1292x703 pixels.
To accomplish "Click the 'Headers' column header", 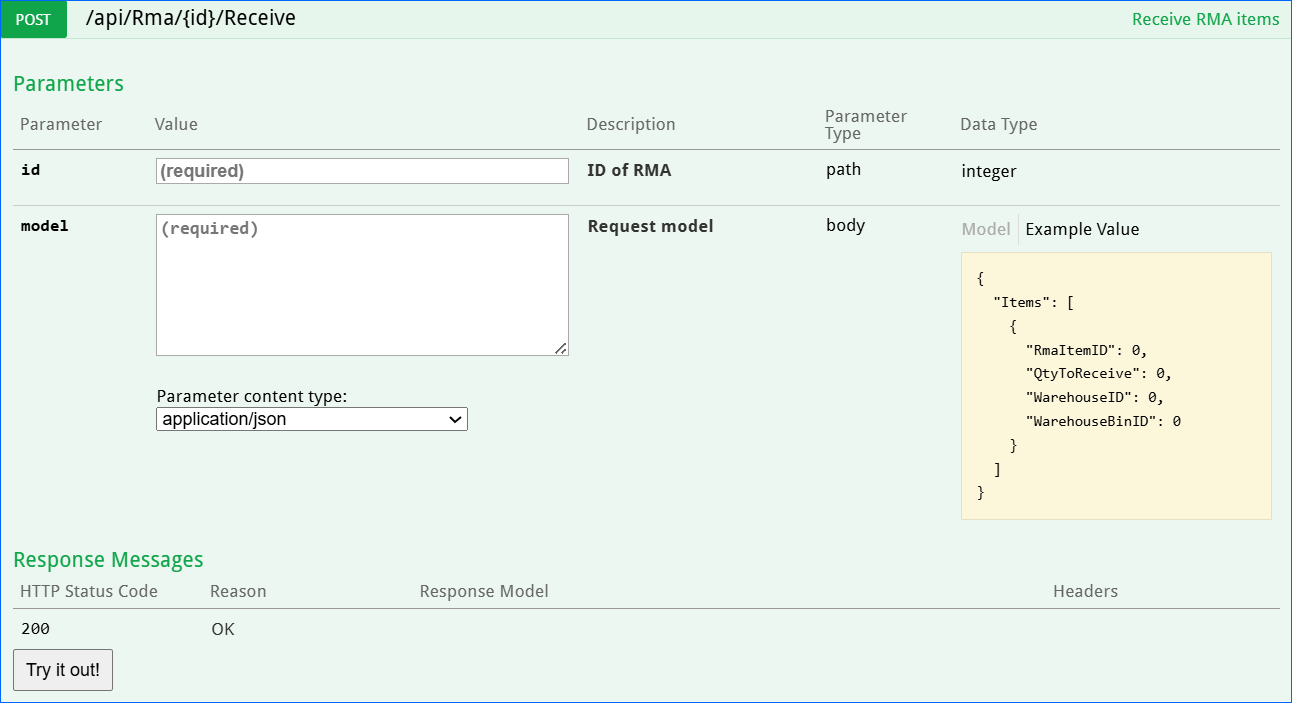I will pos(1085,591).
